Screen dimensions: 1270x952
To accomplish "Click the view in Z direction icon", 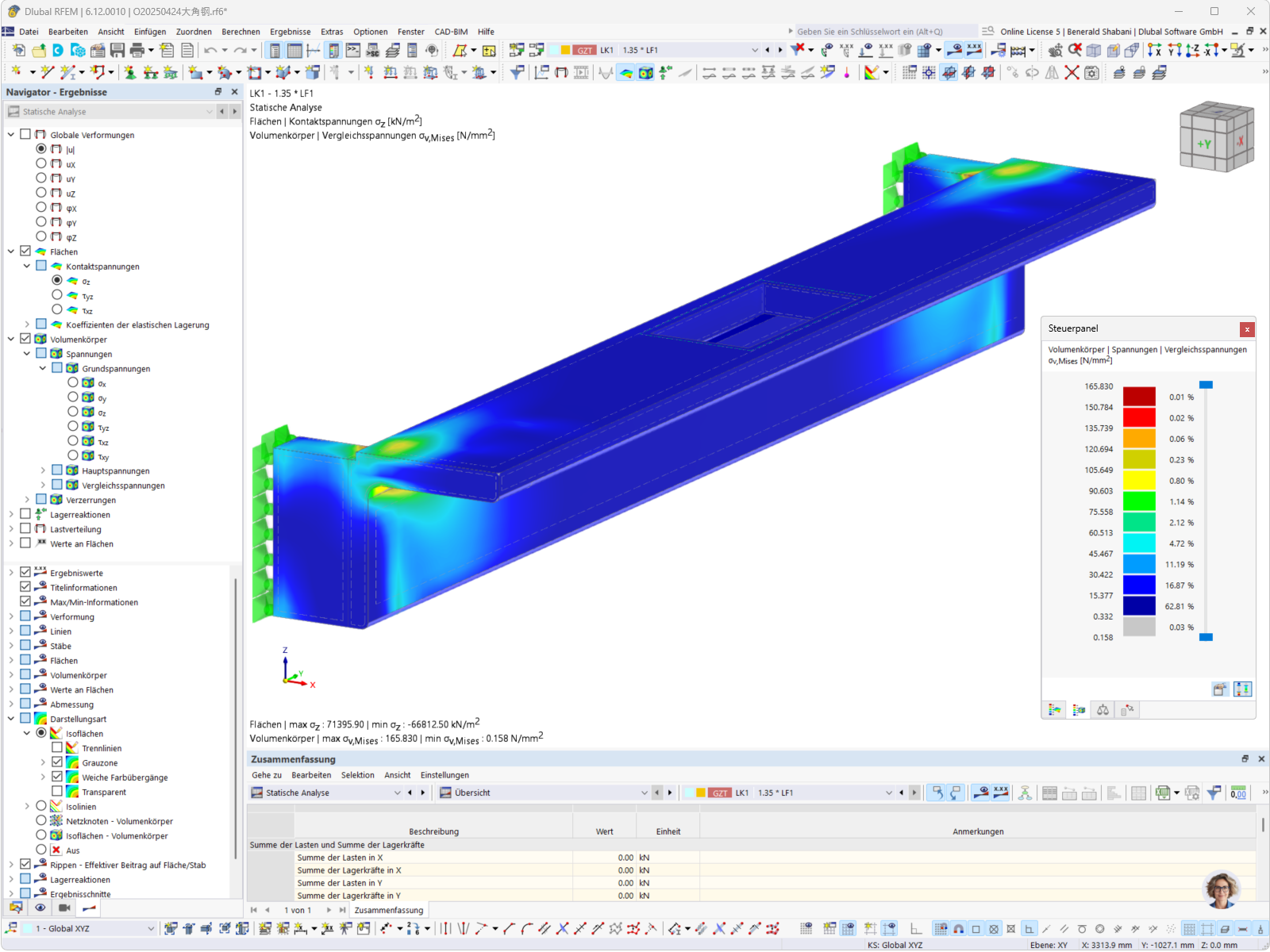I will click(1192, 50).
